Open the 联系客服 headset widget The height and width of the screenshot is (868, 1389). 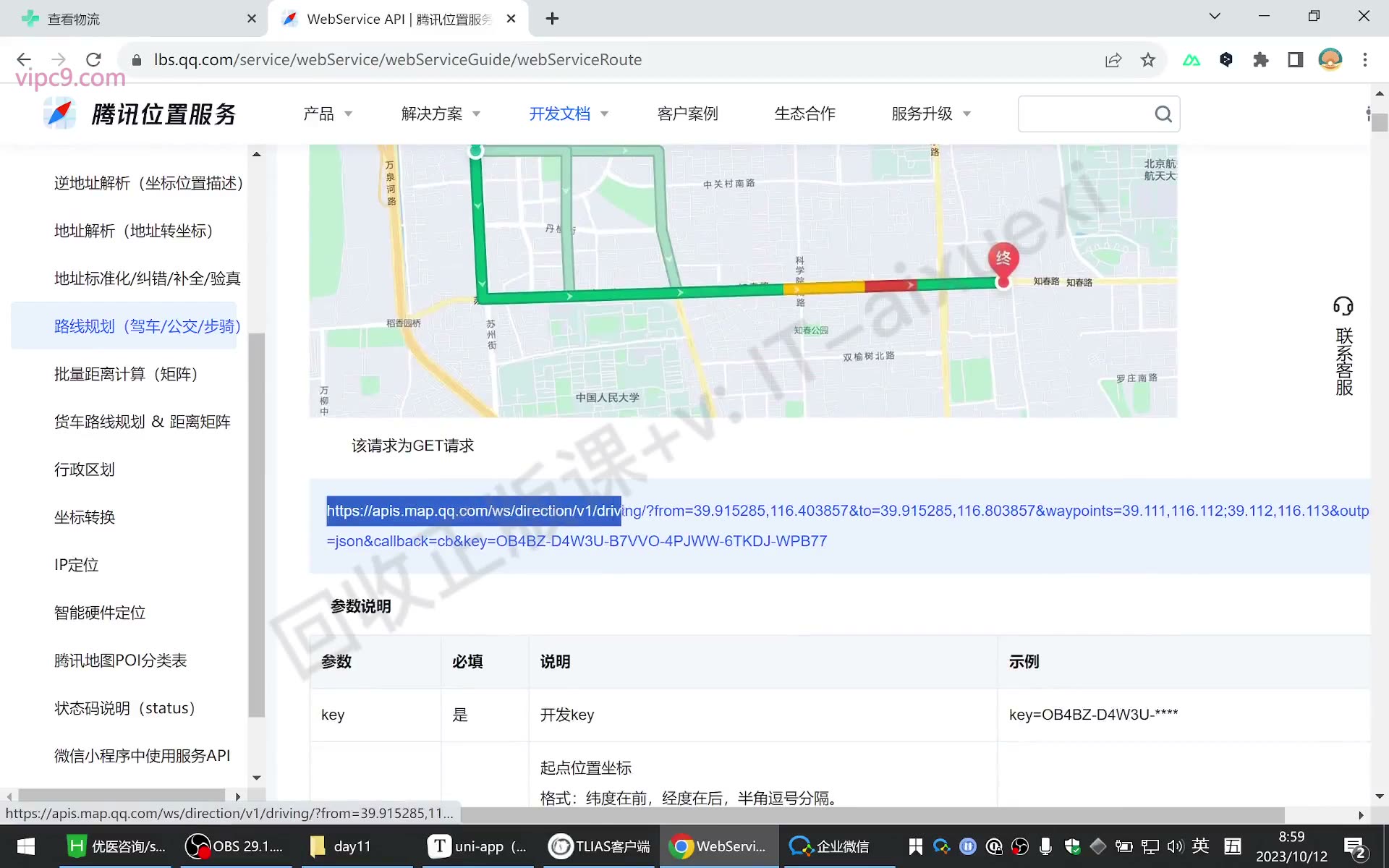[x=1343, y=346]
